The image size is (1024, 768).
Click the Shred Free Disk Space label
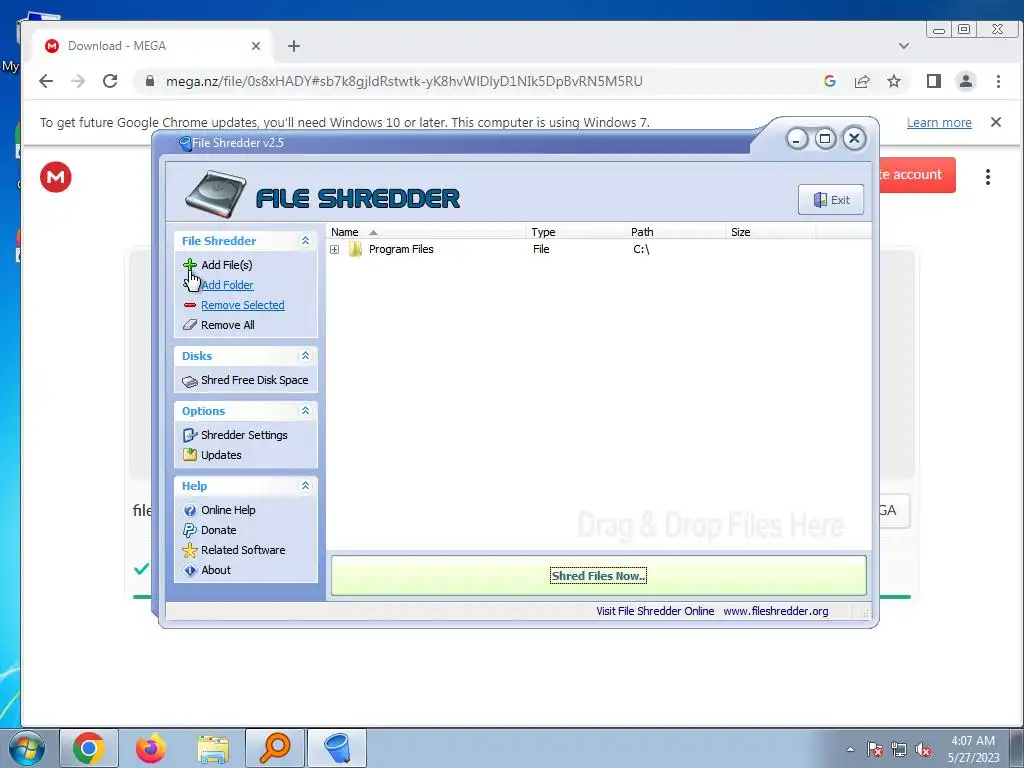coord(255,380)
